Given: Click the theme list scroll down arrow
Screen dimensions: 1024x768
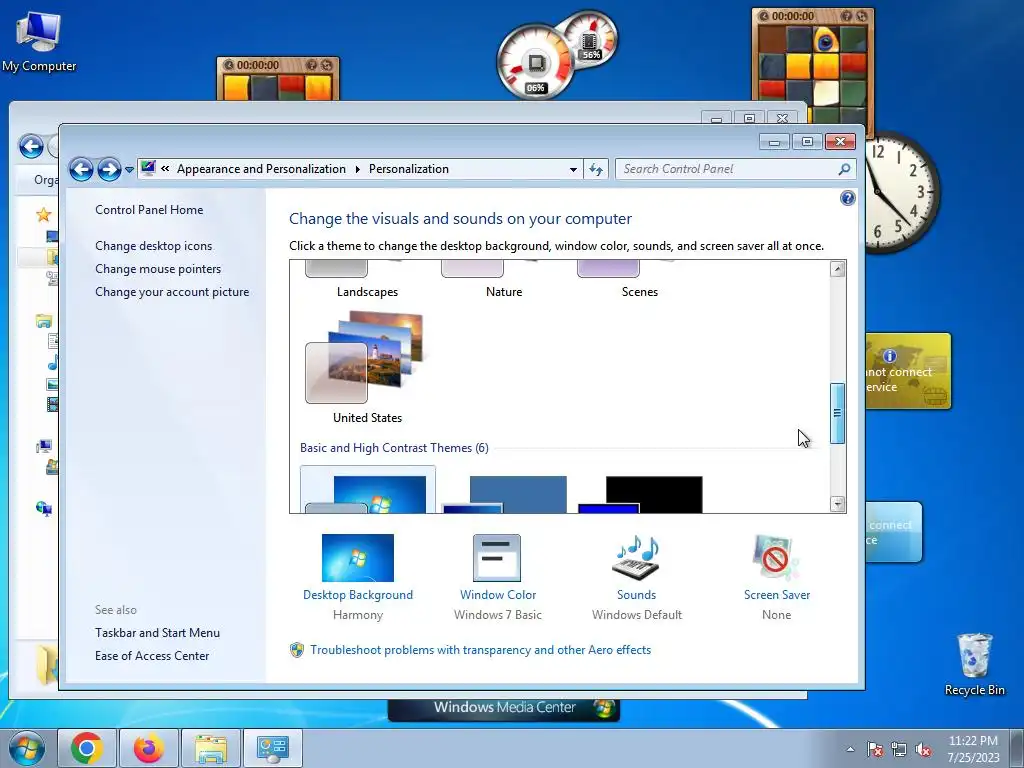Looking at the screenshot, I should click(x=837, y=504).
